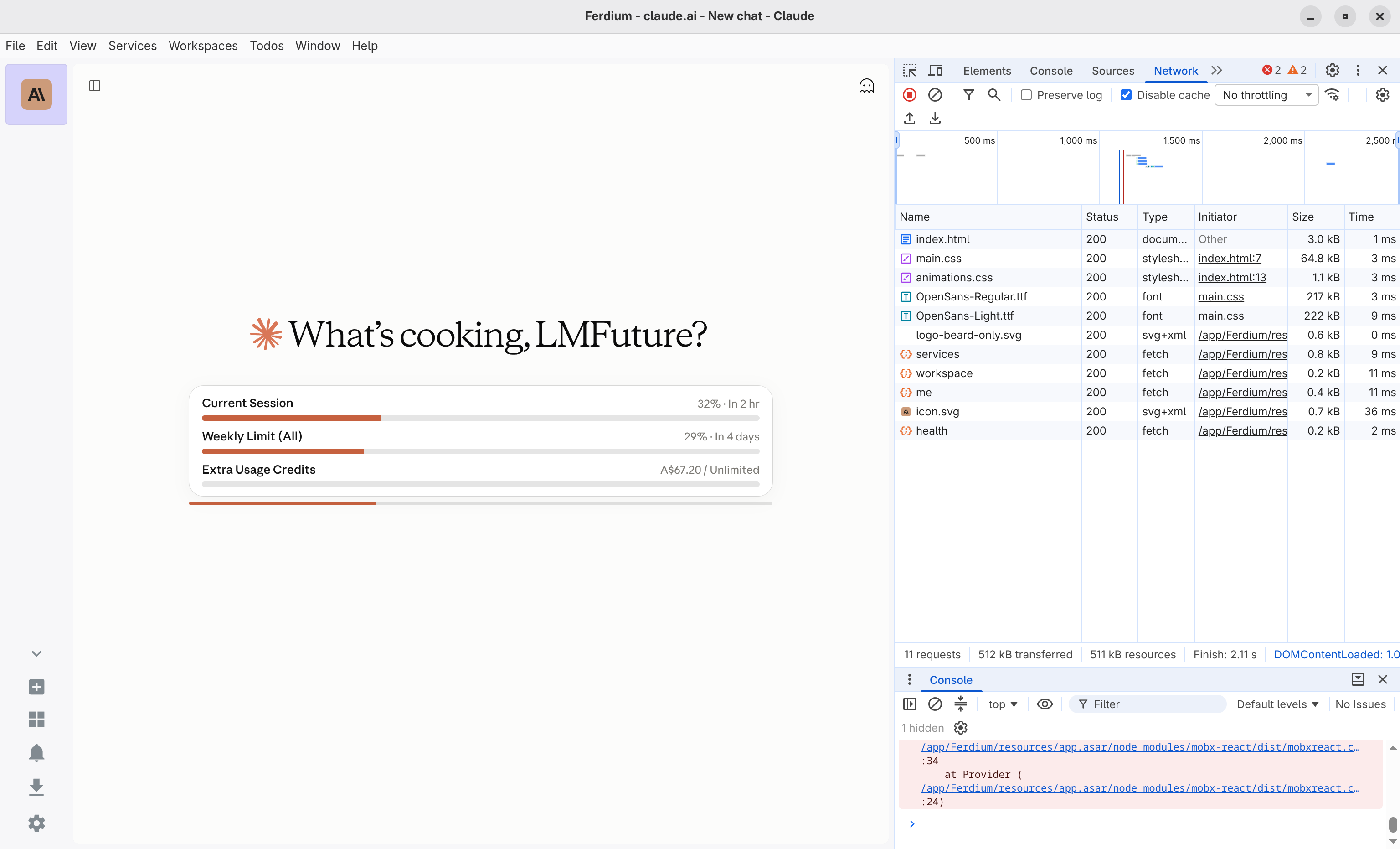Open console settings gear next to hidden

point(960,728)
